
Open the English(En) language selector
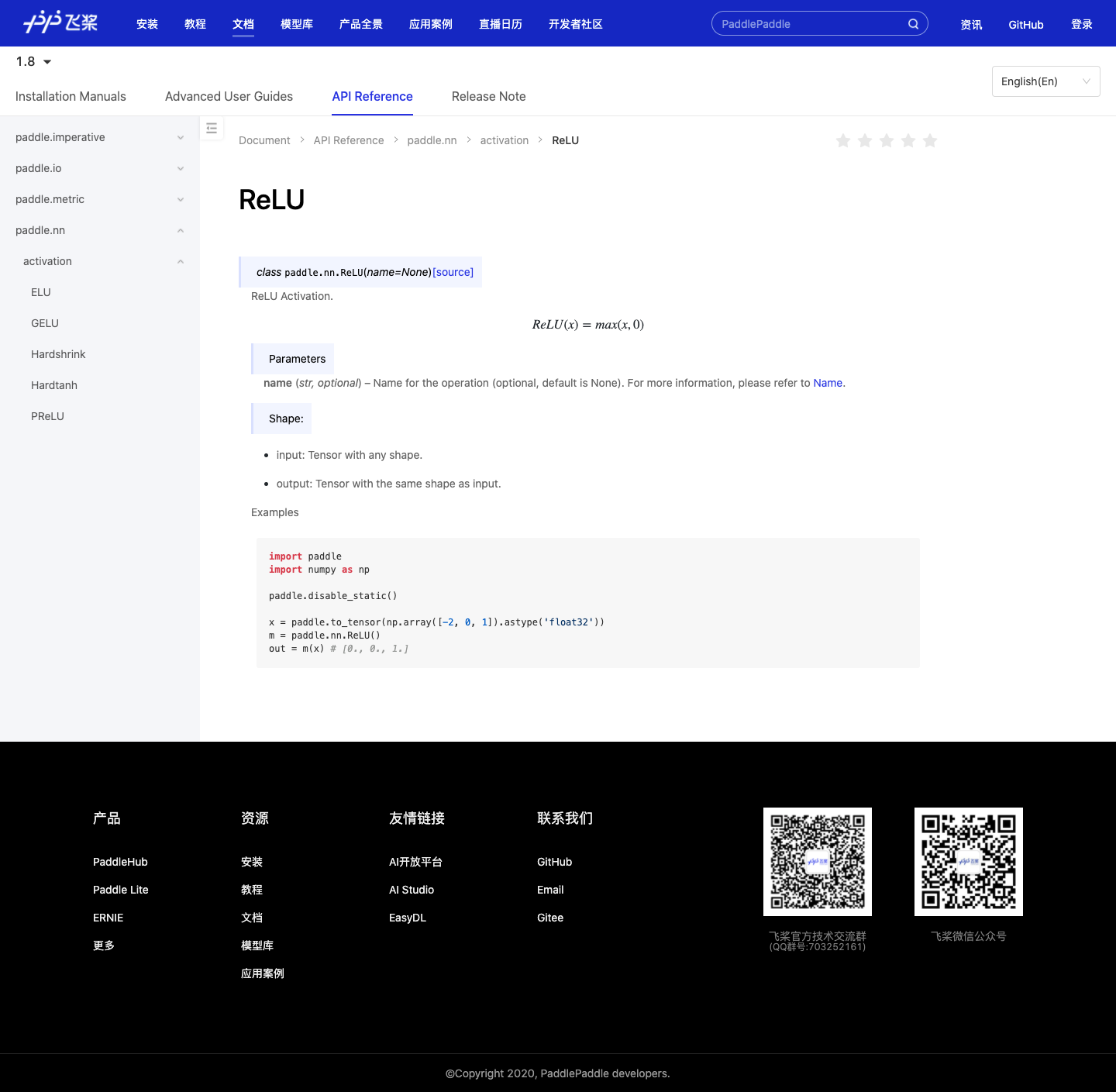1046,81
